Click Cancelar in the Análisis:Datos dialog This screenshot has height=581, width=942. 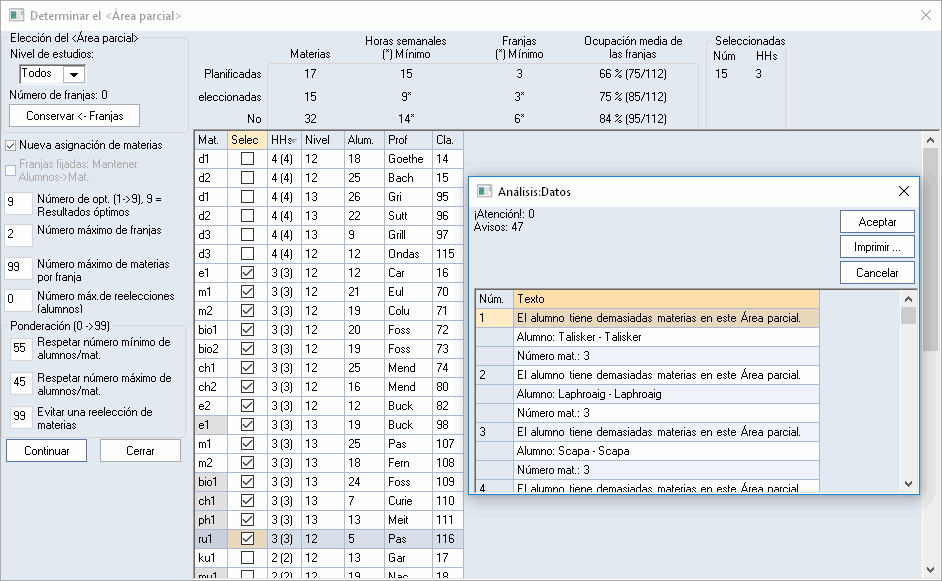coord(877,273)
